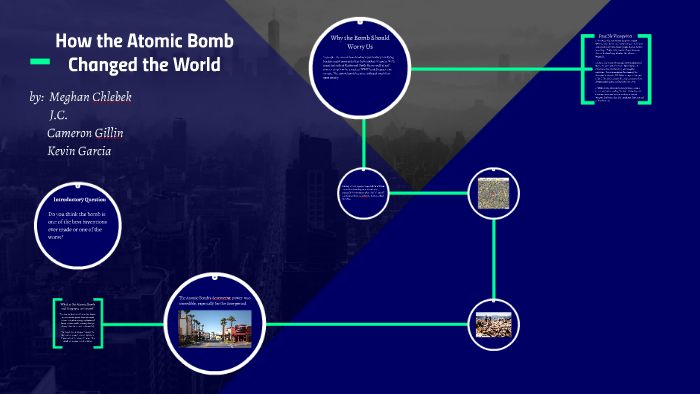Click the title 'How the Atomic Bomb Changed the World'

click(144, 53)
